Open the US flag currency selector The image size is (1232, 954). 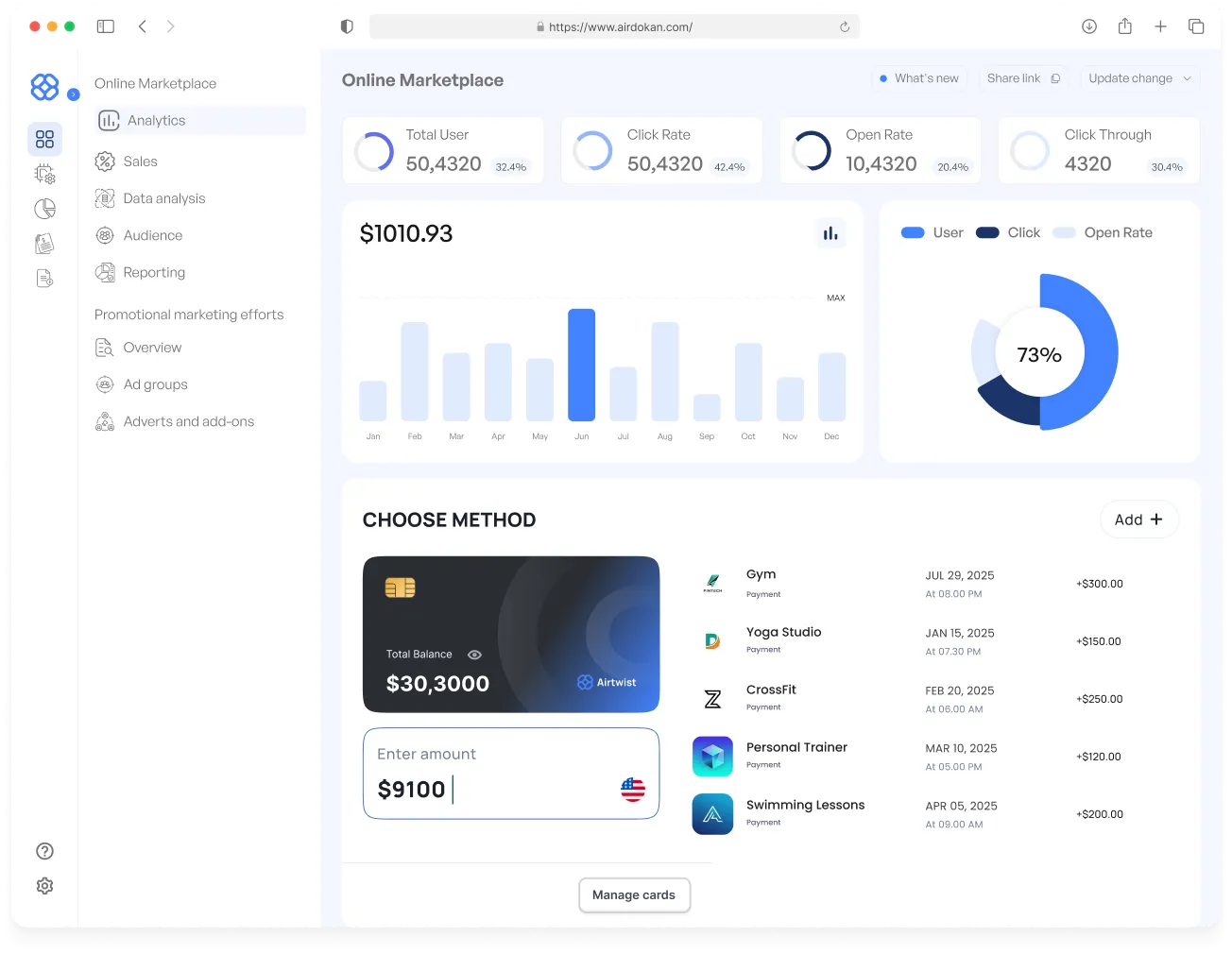(x=633, y=791)
